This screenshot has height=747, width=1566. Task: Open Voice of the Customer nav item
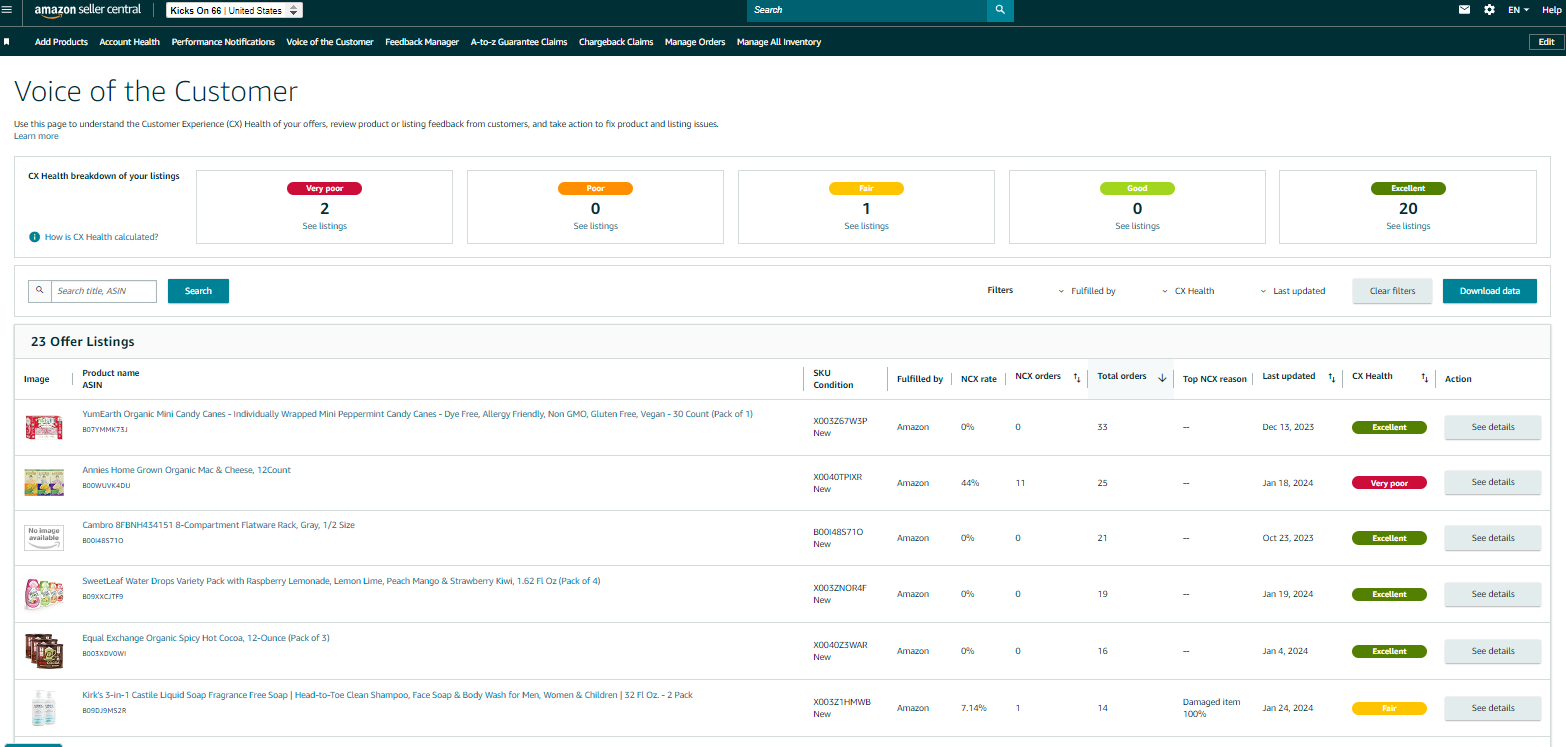tap(330, 42)
